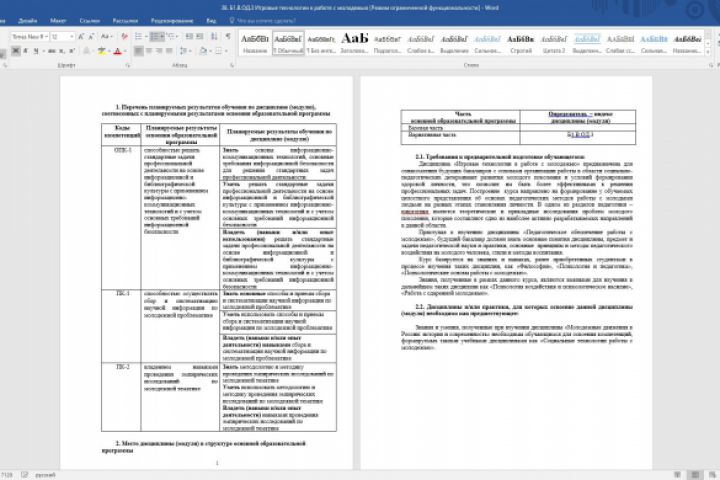
Task: Apply the Строгий style
Action: [521, 44]
